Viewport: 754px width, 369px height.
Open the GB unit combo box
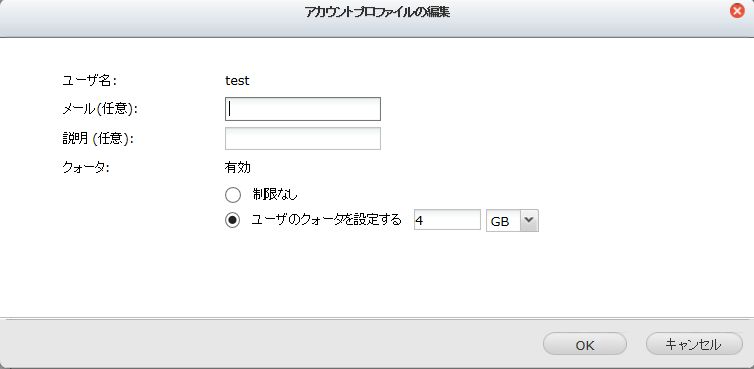512,220
